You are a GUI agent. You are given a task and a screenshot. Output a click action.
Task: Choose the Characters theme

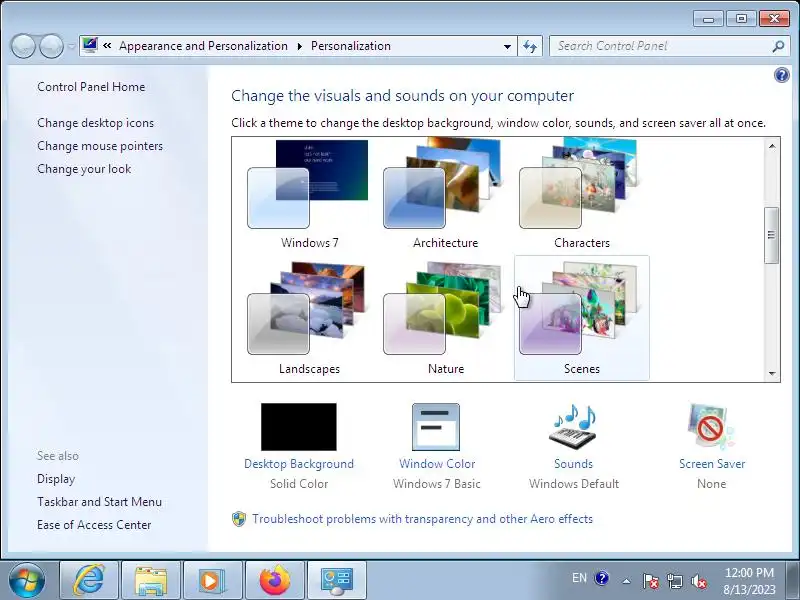click(x=581, y=195)
